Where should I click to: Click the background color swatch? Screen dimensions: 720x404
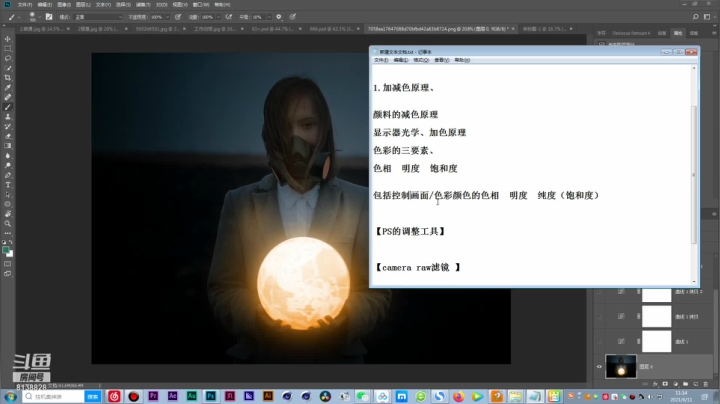click(x=10, y=253)
